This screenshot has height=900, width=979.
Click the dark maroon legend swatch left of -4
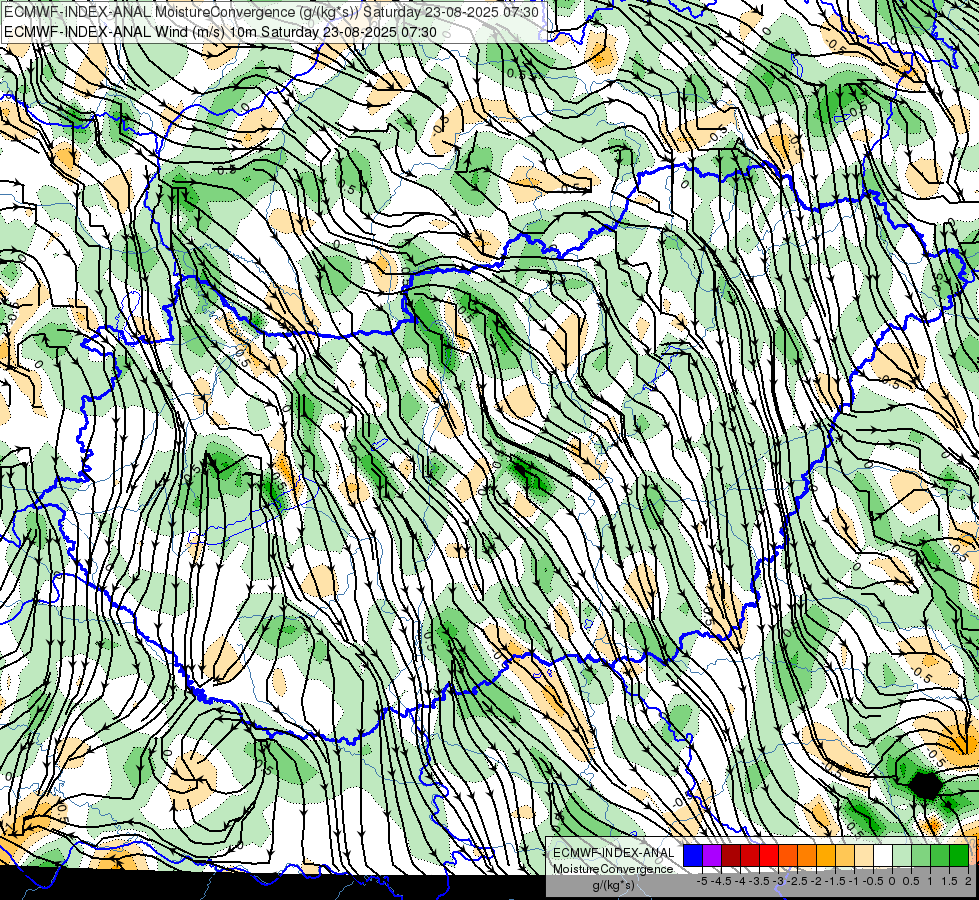coord(731,855)
